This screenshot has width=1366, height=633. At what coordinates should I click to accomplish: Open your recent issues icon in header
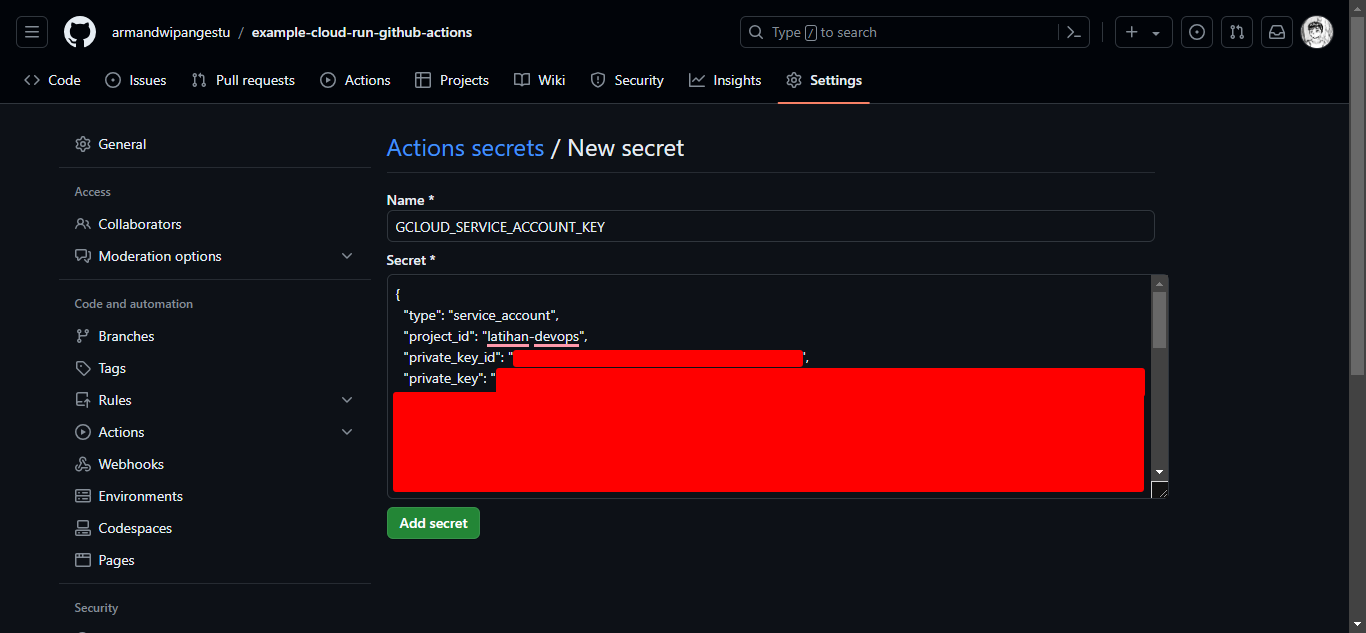[1196, 31]
